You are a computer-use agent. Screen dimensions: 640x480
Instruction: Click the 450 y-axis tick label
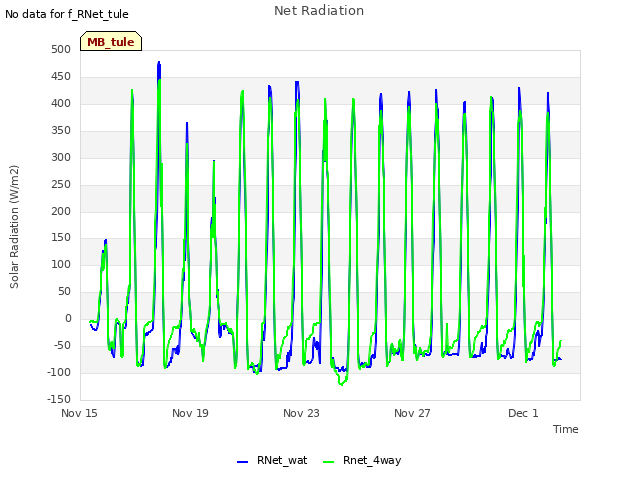click(x=61, y=76)
